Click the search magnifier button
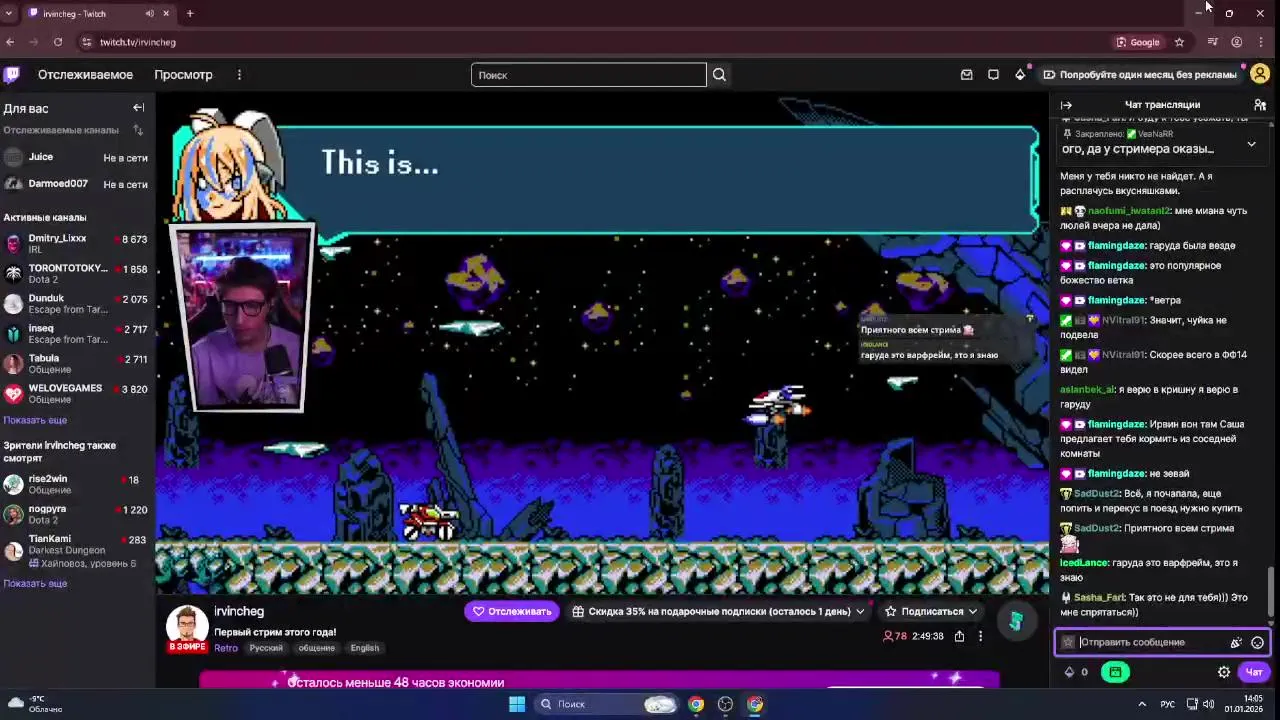This screenshot has width=1280, height=720. point(719,75)
